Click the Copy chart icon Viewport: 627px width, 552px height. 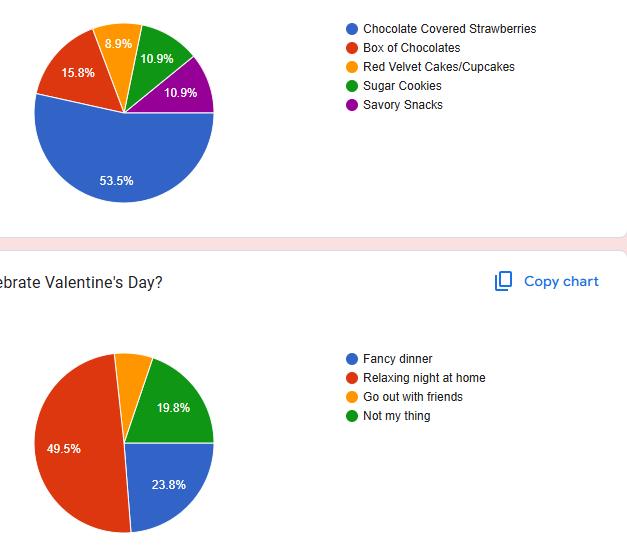pyautogui.click(x=504, y=281)
